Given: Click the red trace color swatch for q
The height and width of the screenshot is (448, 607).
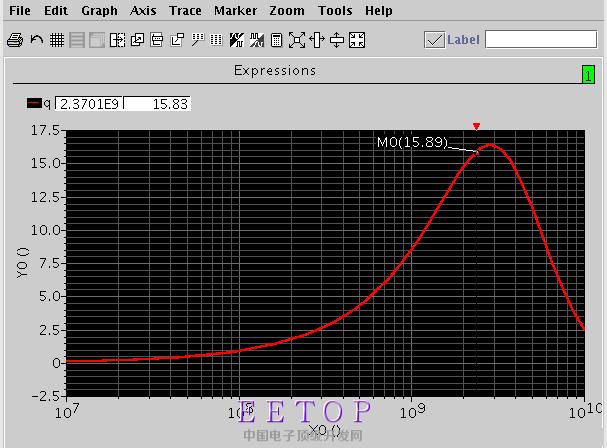Looking at the screenshot, I should pos(34,103).
